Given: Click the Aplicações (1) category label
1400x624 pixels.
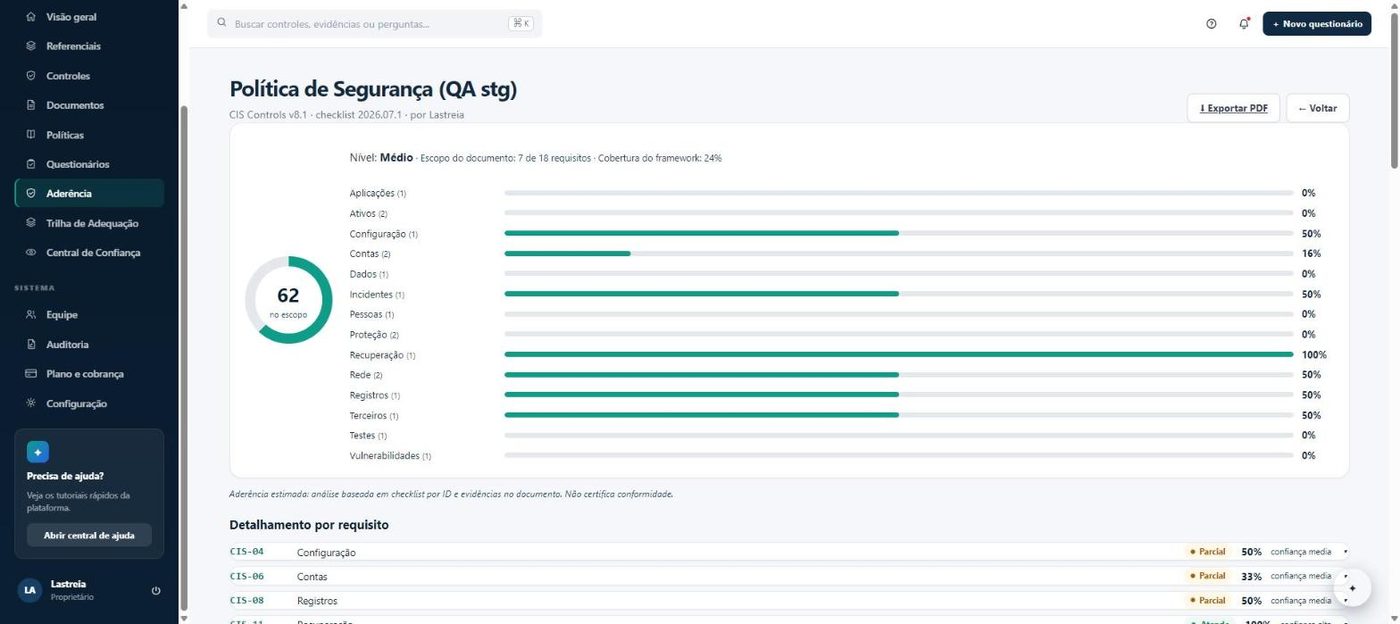Looking at the screenshot, I should pyautogui.click(x=378, y=193).
